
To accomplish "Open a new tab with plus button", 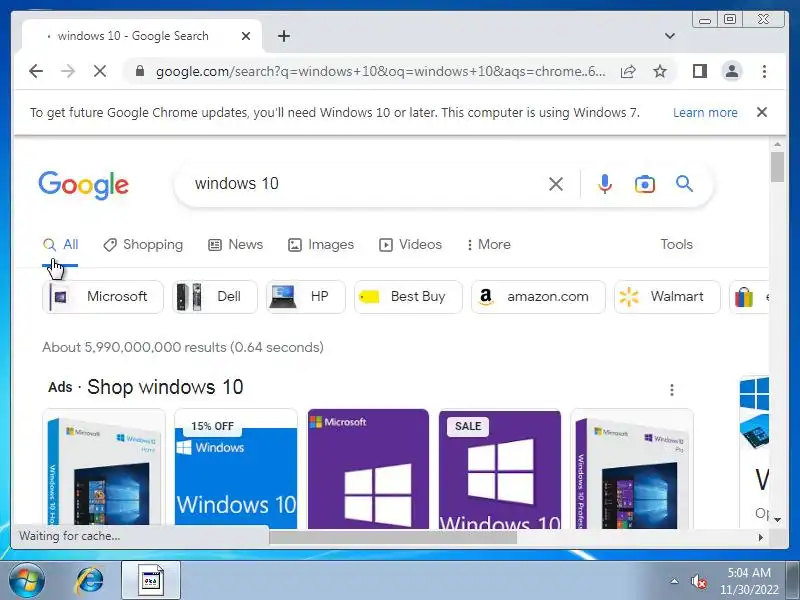I will click(284, 36).
